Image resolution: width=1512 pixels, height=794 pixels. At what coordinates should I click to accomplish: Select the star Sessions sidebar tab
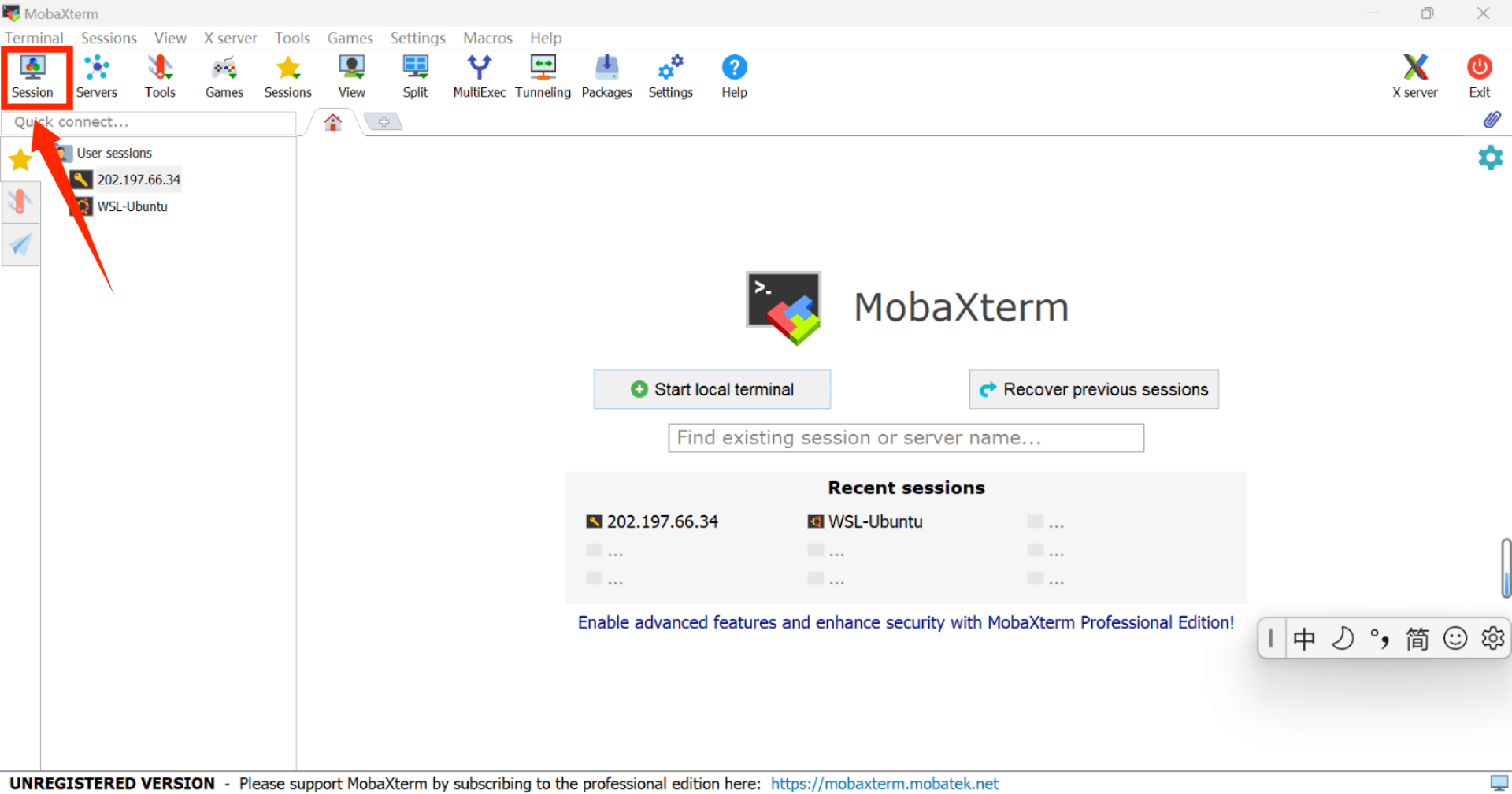(20, 160)
